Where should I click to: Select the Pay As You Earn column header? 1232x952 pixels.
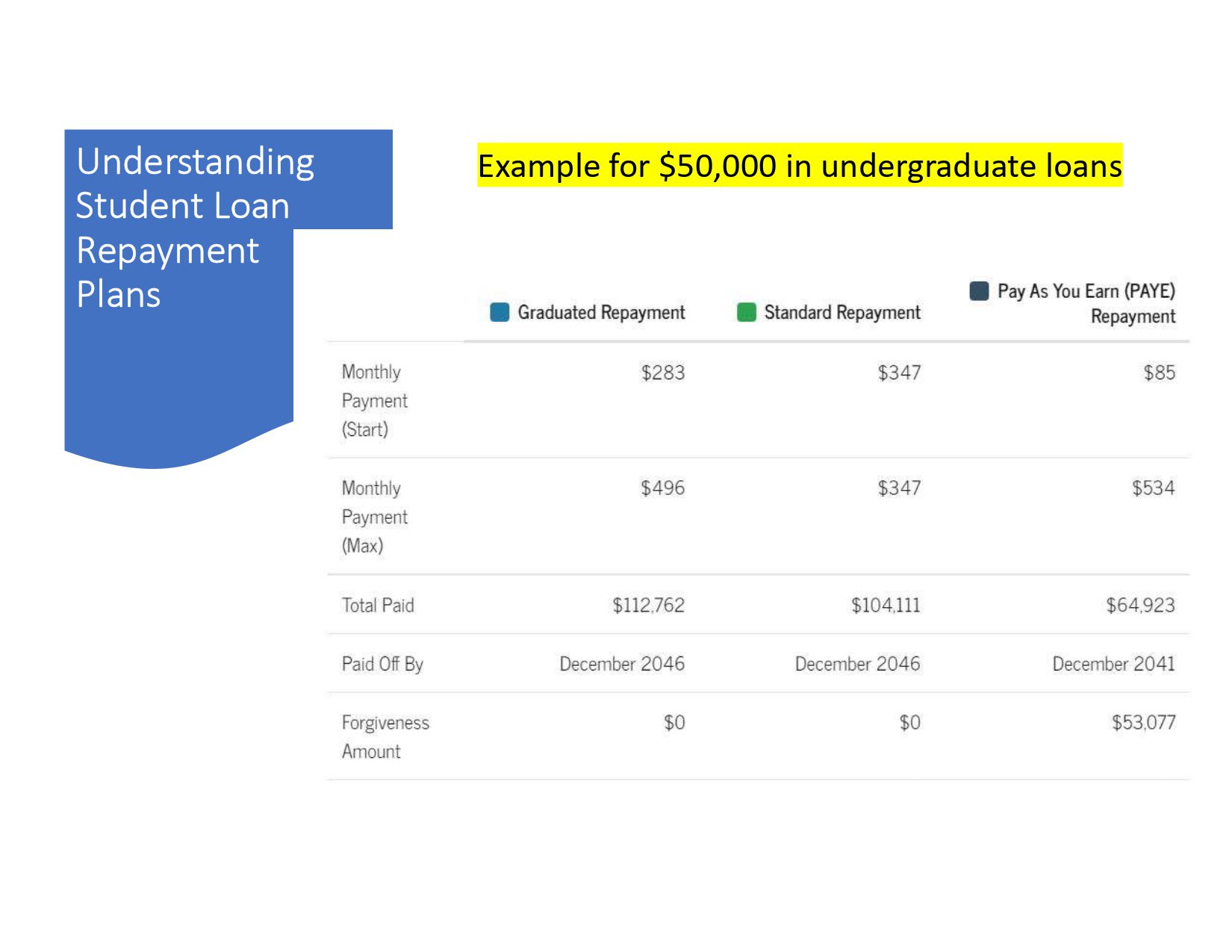(1086, 302)
